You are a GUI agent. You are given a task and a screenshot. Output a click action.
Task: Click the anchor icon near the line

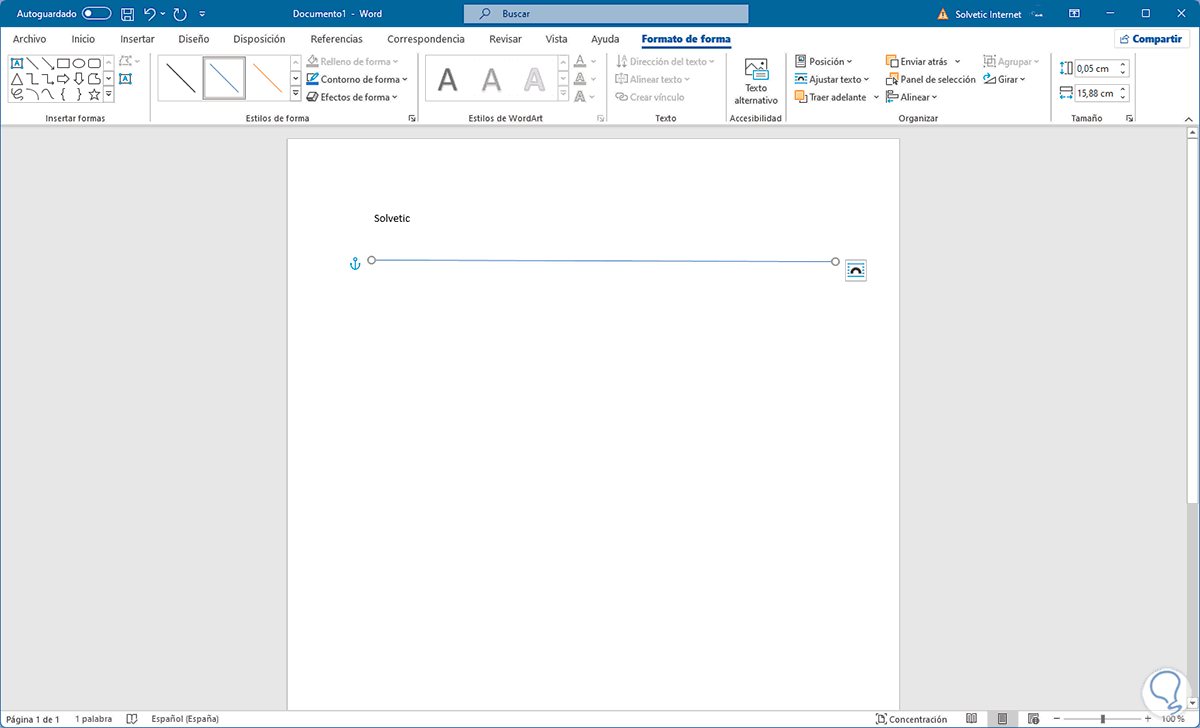(x=353, y=263)
